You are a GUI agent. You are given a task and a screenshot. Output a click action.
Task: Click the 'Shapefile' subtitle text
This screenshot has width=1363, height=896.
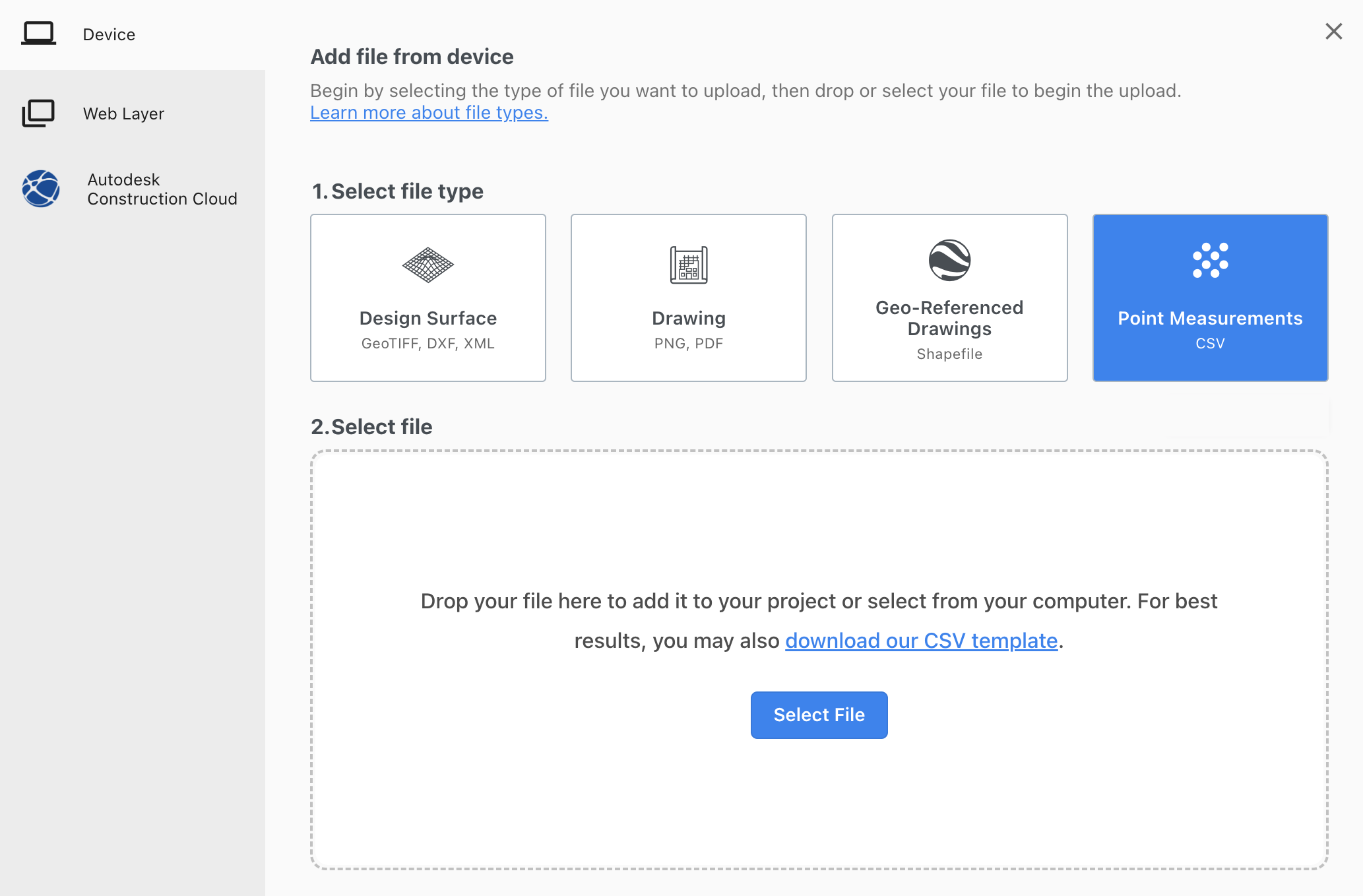949,354
